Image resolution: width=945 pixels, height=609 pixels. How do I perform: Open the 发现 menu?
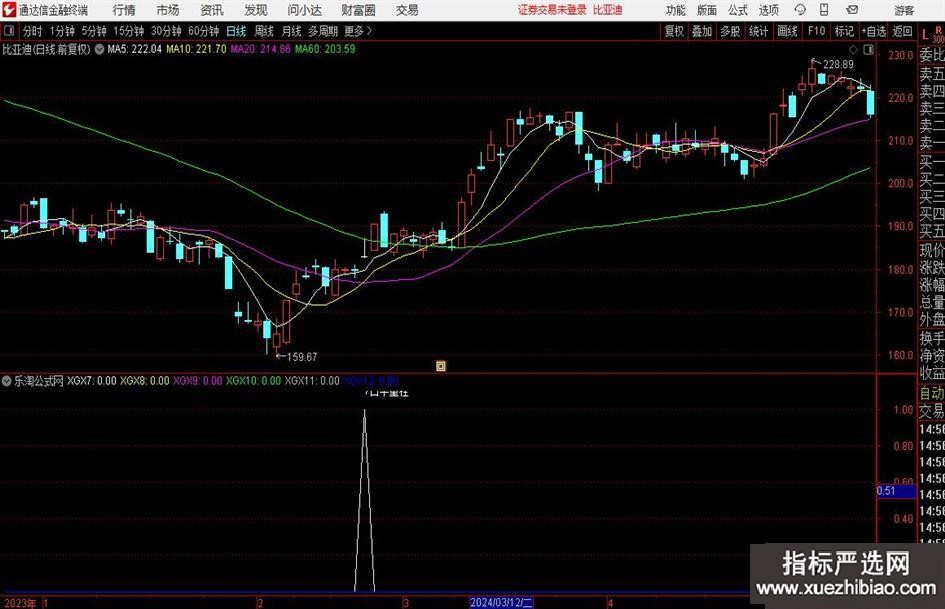coord(256,10)
